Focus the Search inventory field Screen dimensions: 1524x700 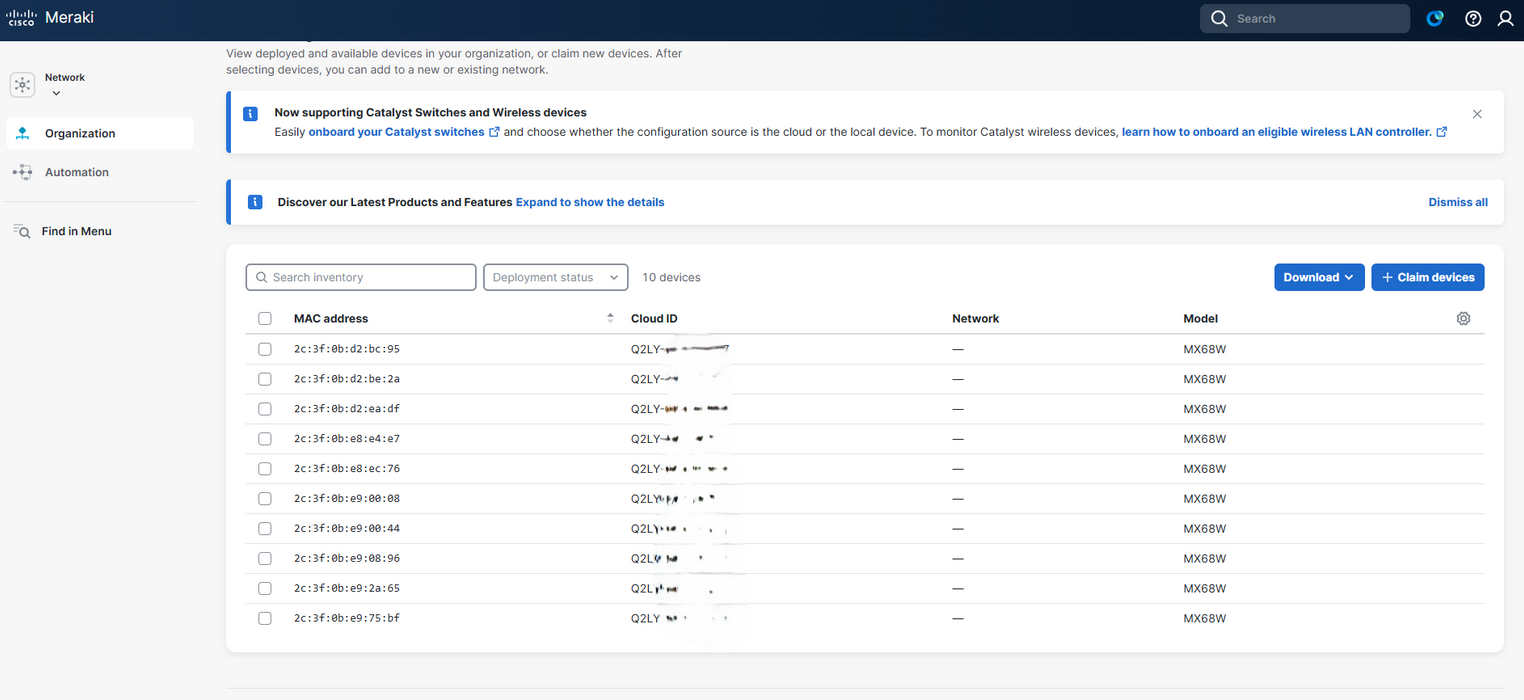pos(361,277)
